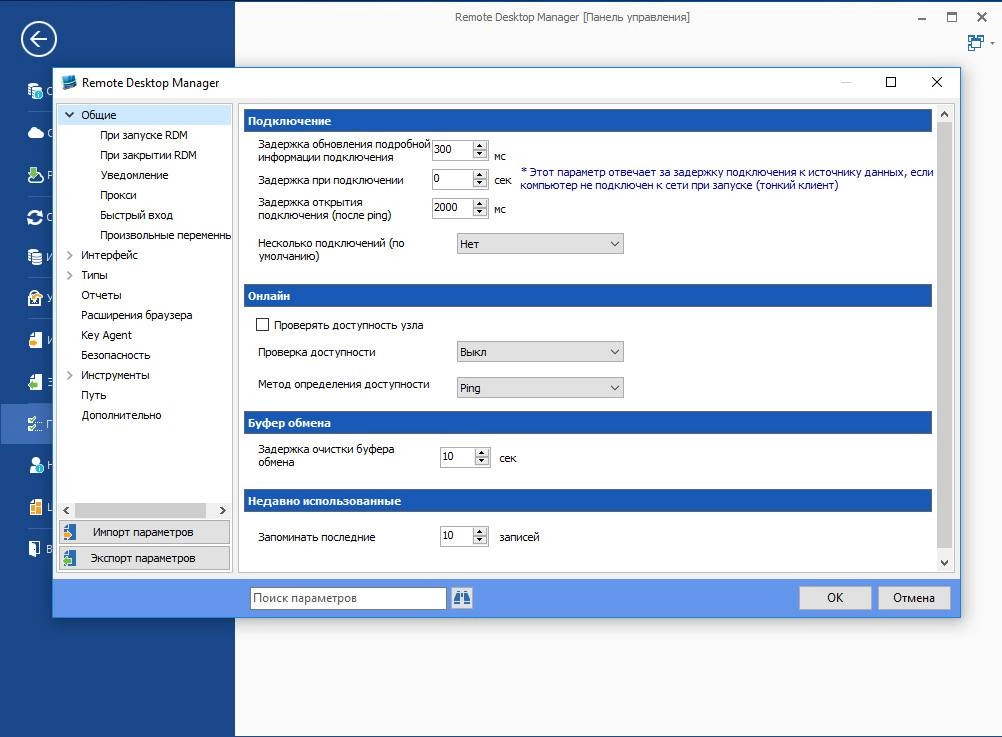The image size is (1002, 737).
Task: Select Отчеты tree item
Action: (x=101, y=295)
